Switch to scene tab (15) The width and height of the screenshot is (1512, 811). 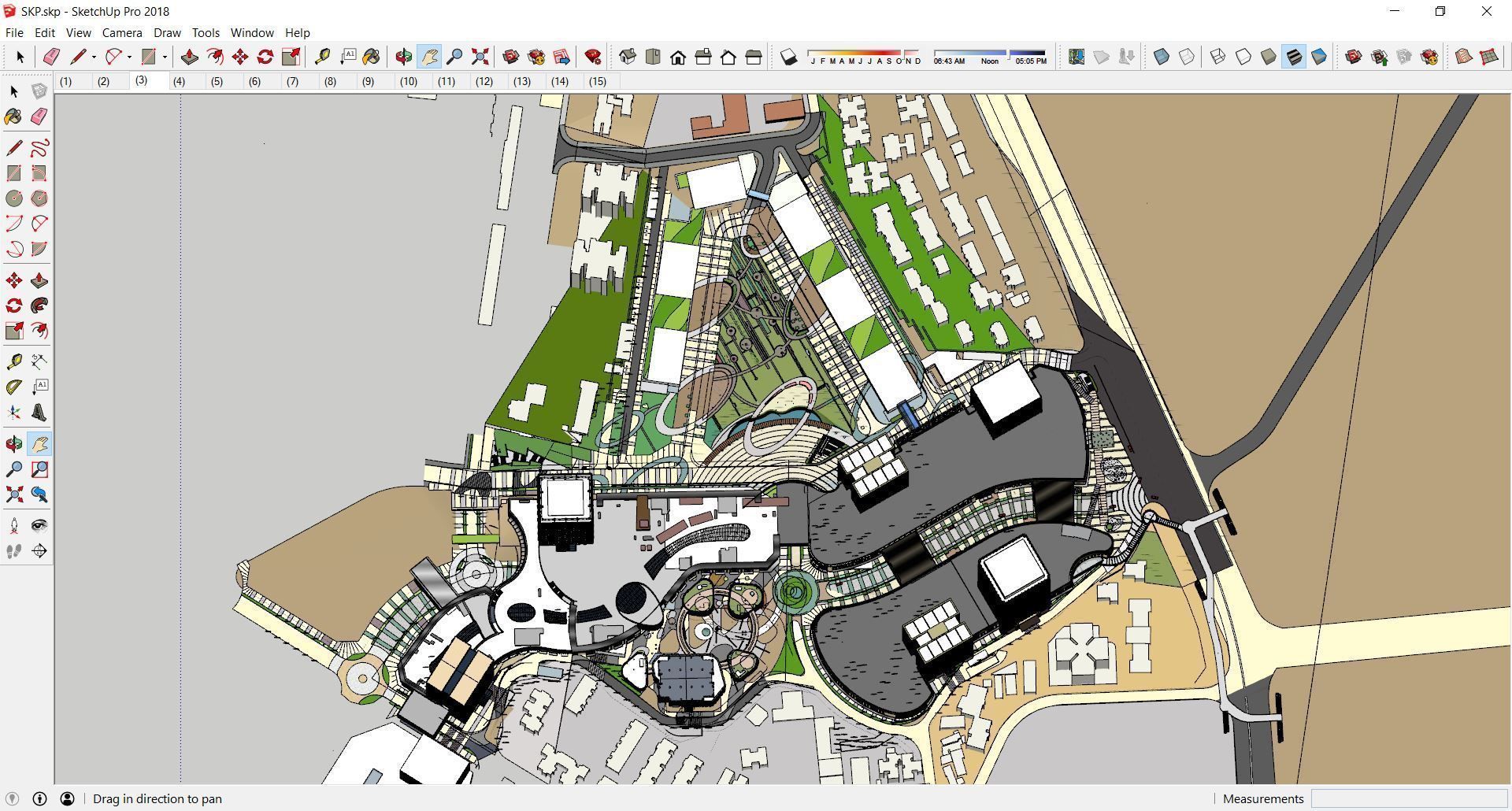597,81
